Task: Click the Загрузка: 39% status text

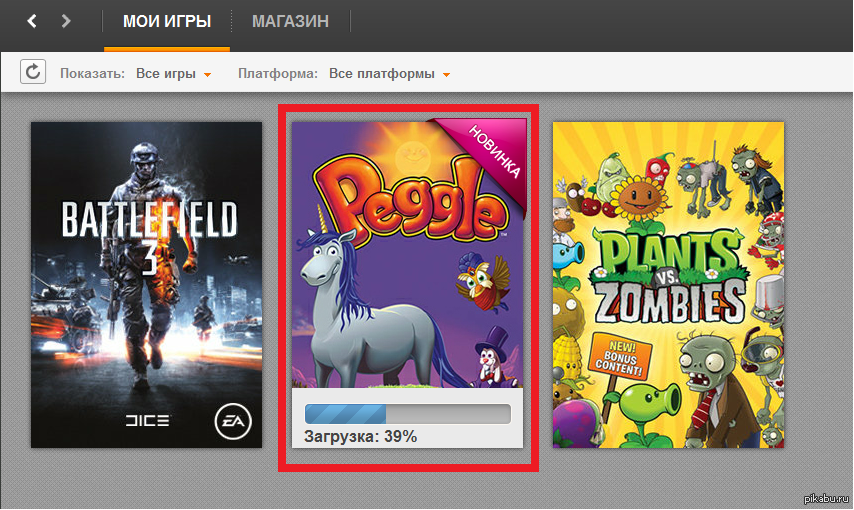Action: [361, 436]
